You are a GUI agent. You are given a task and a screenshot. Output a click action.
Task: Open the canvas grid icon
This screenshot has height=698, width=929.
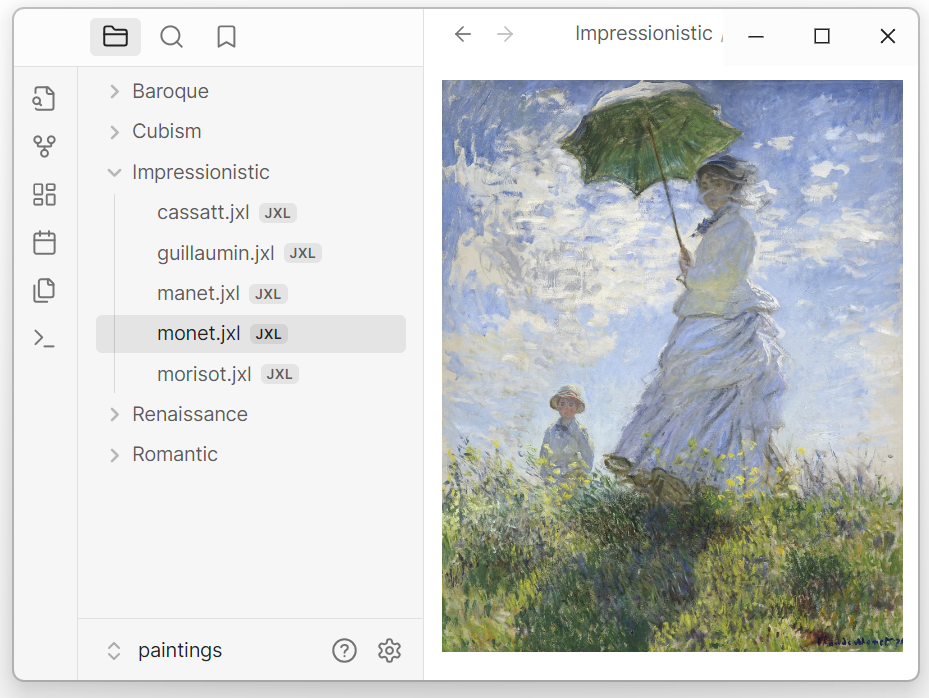click(44, 194)
